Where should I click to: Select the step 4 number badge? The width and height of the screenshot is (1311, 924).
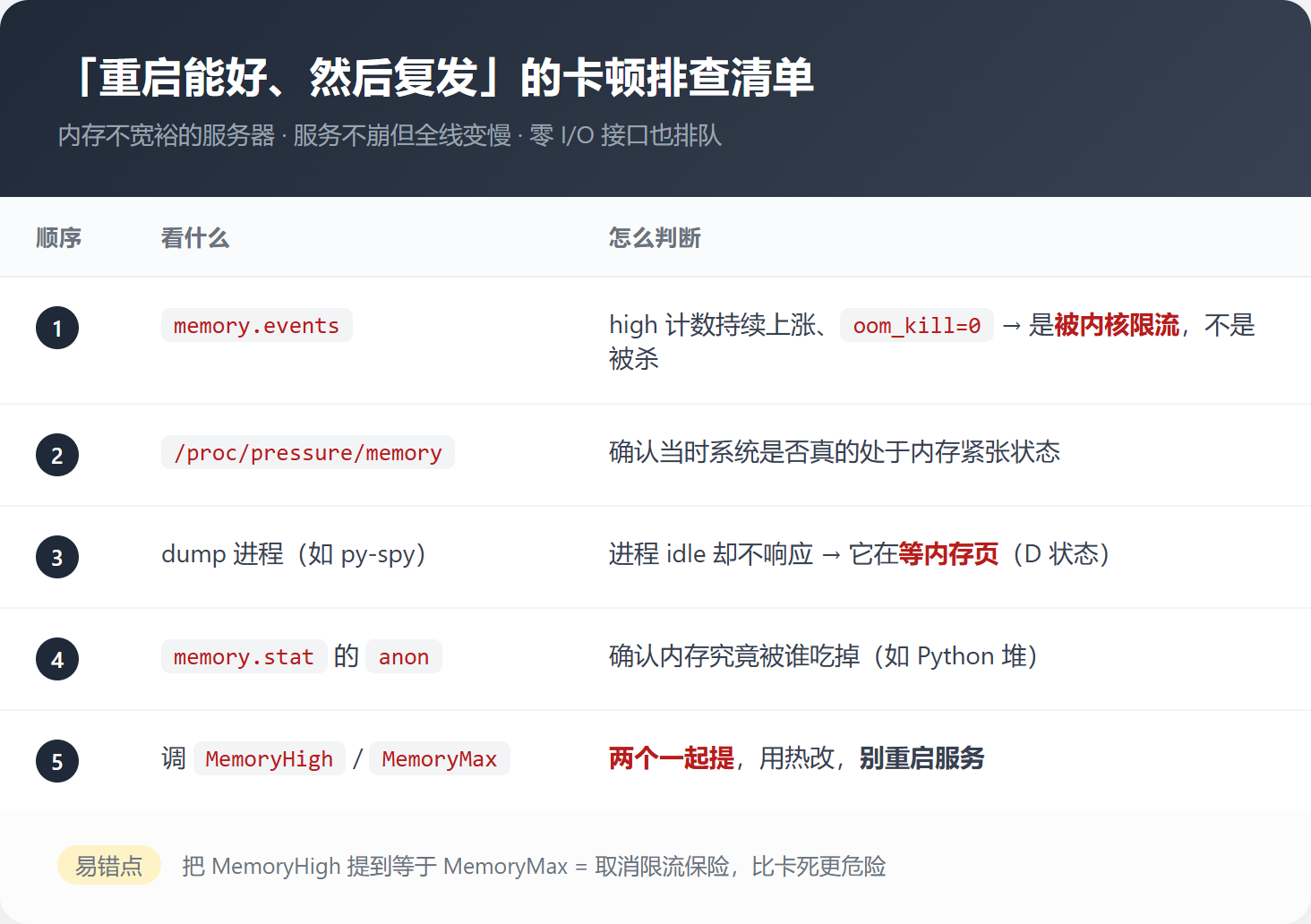point(57,659)
